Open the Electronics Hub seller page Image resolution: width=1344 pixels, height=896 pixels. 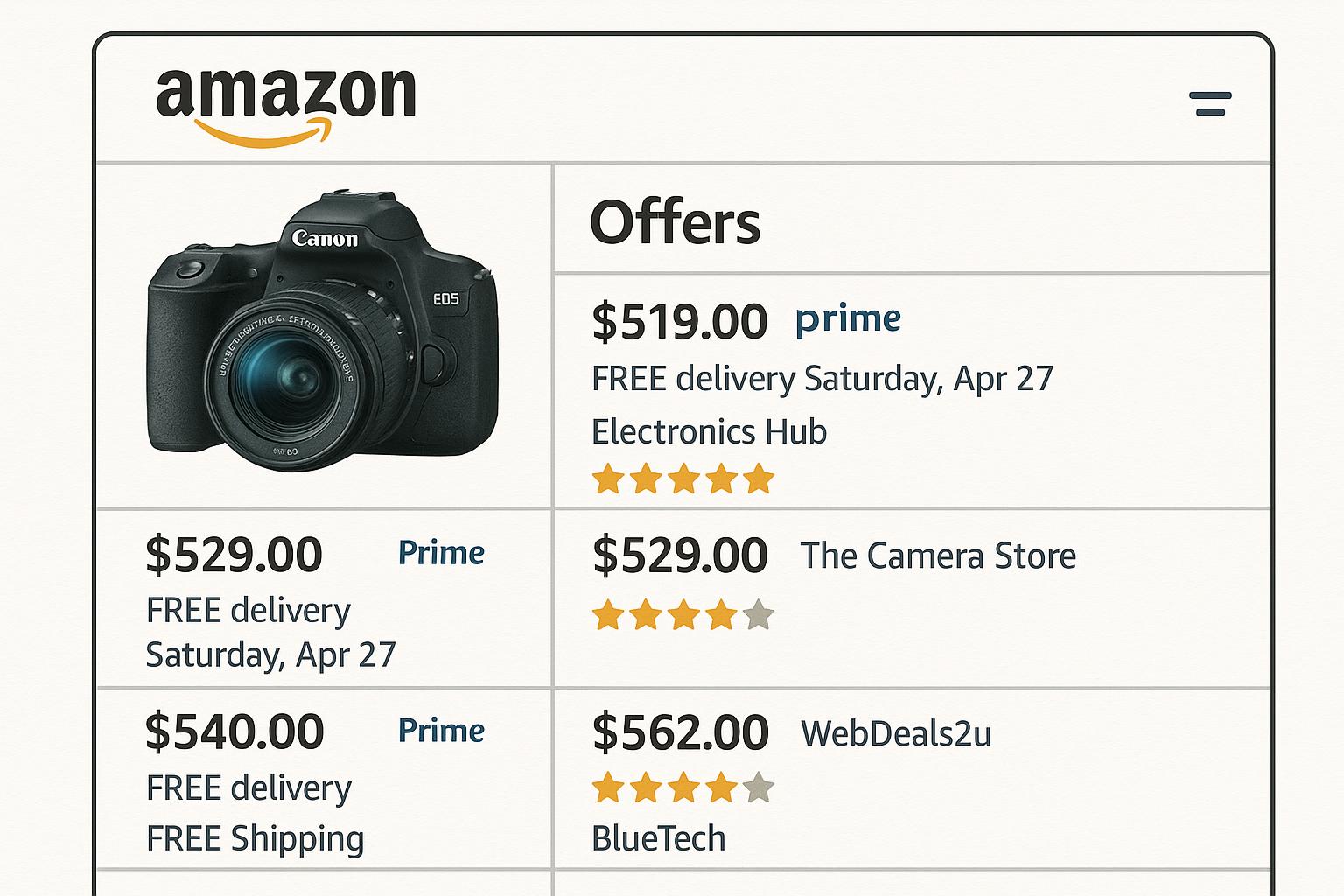(x=709, y=430)
